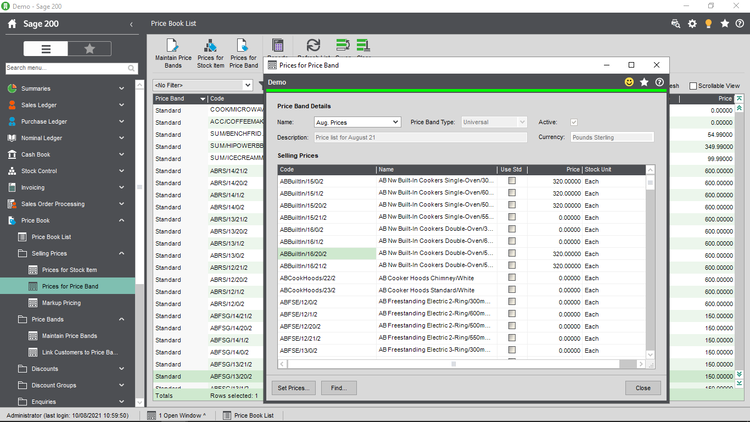Expand the Discounts folder
This screenshot has height=422, width=750.
[121, 369]
